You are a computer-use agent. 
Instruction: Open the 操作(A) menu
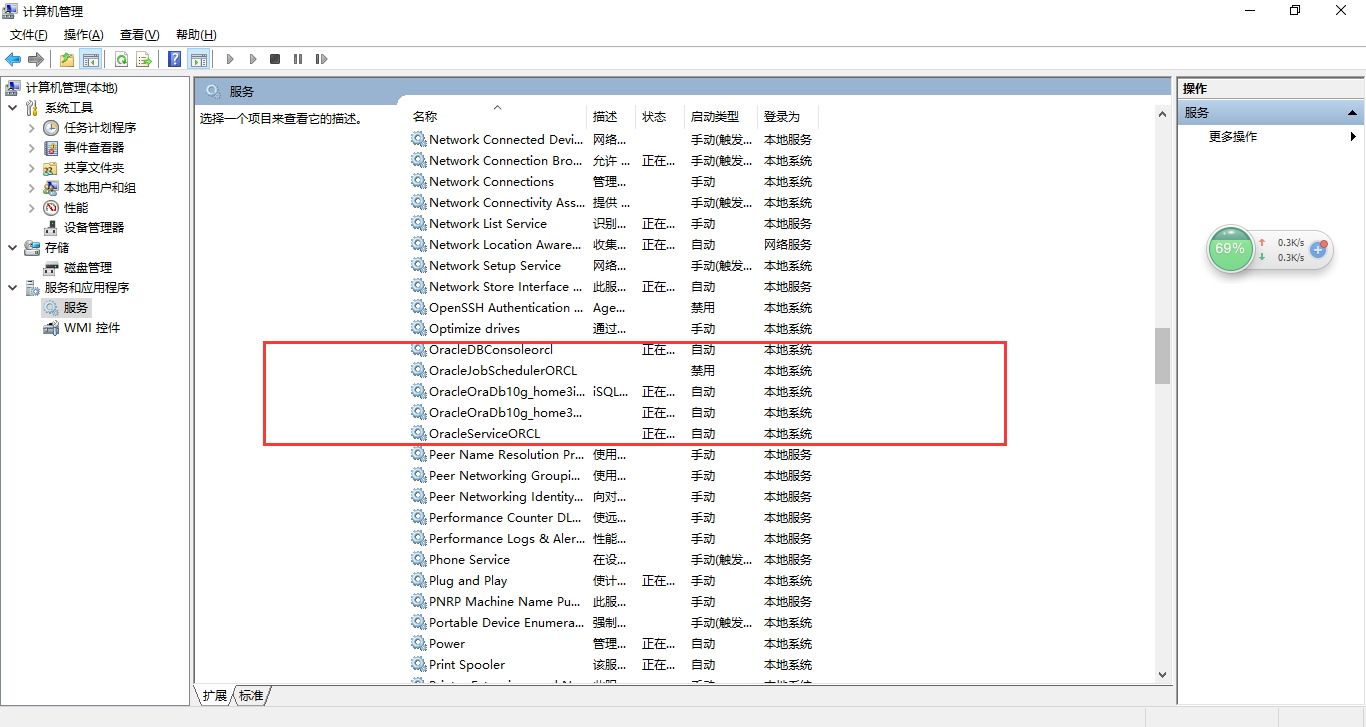(84, 35)
